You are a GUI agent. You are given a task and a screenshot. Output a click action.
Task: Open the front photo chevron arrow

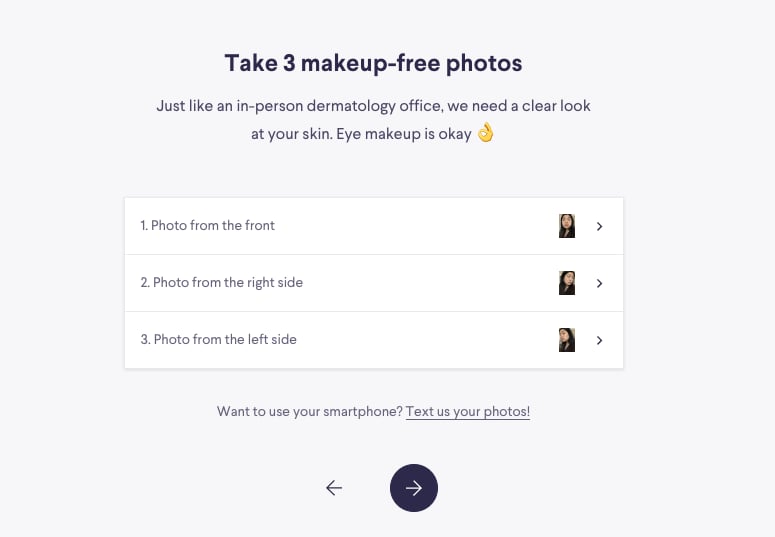599,226
